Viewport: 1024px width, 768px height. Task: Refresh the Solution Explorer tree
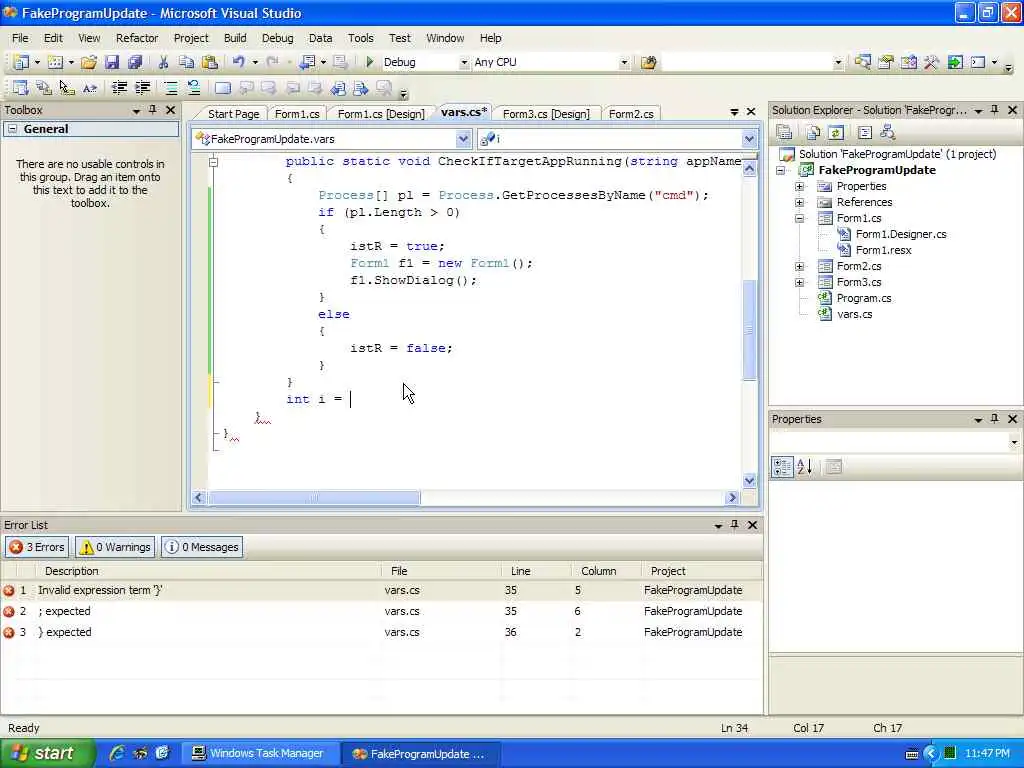point(836,133)
